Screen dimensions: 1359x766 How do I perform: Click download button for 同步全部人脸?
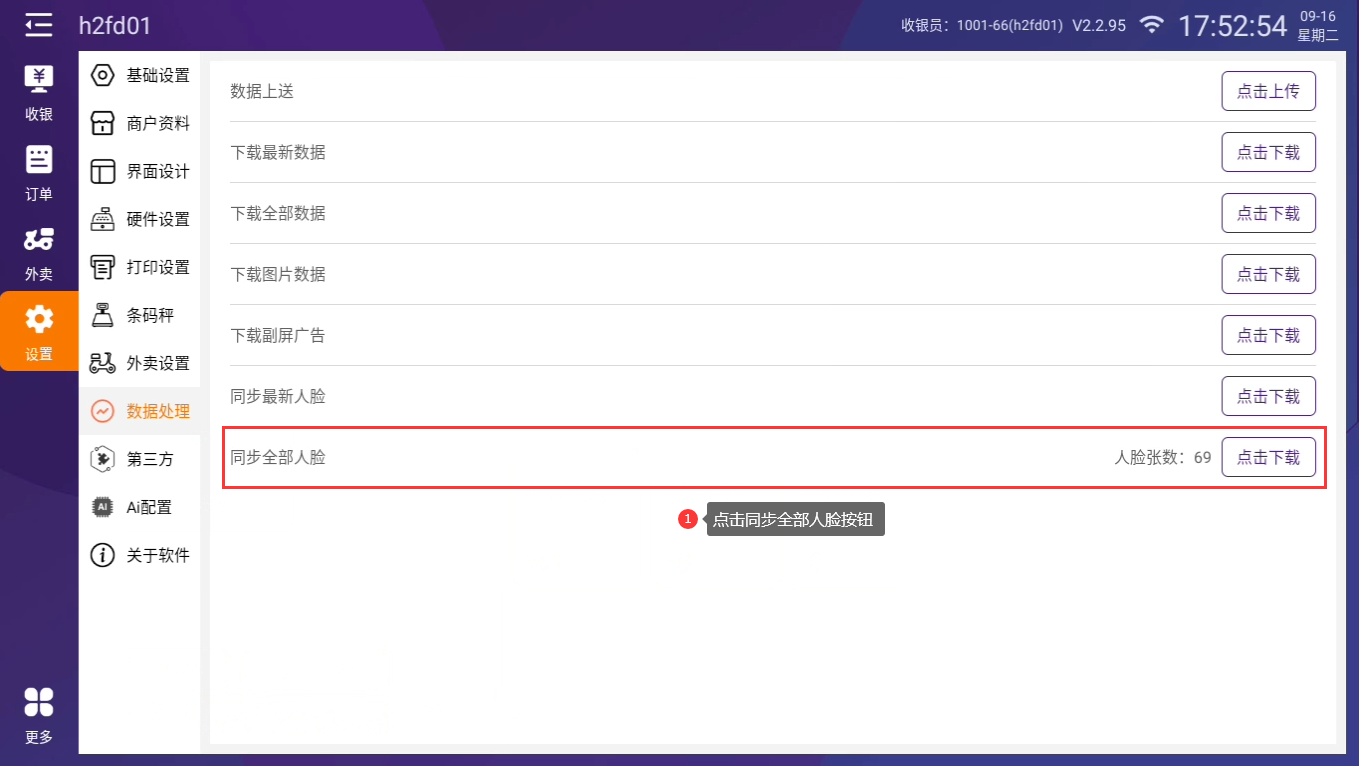tap(1268, 458)
